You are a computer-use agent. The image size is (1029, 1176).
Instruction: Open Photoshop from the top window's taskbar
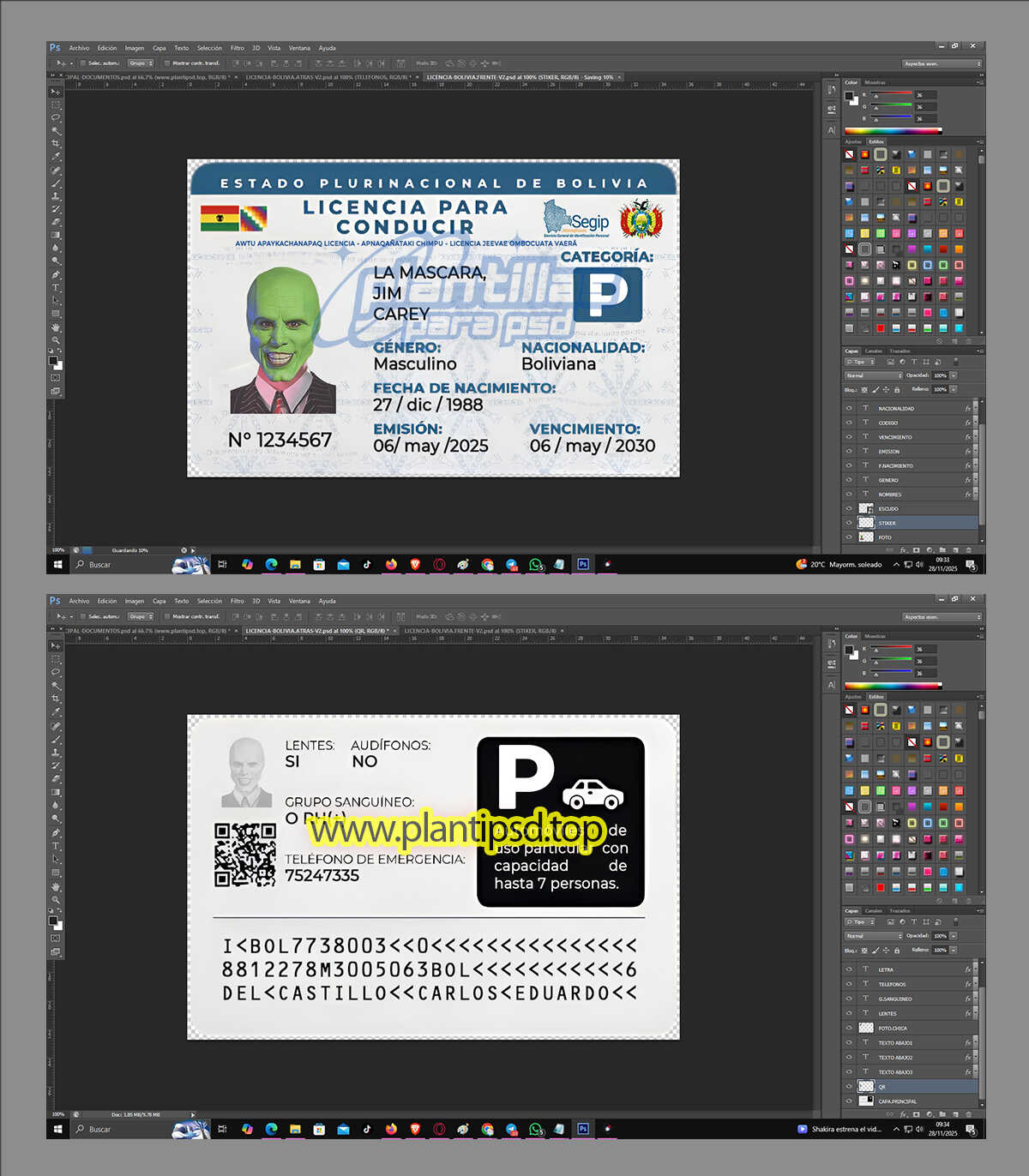click(x=583, y=564)
